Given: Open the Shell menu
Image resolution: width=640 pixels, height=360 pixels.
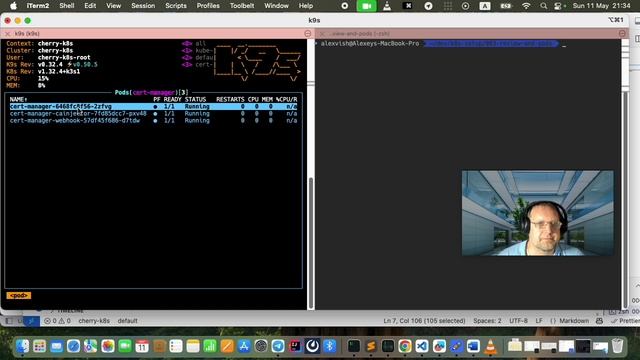Looking at the screenshot, I should pos(67,6).
